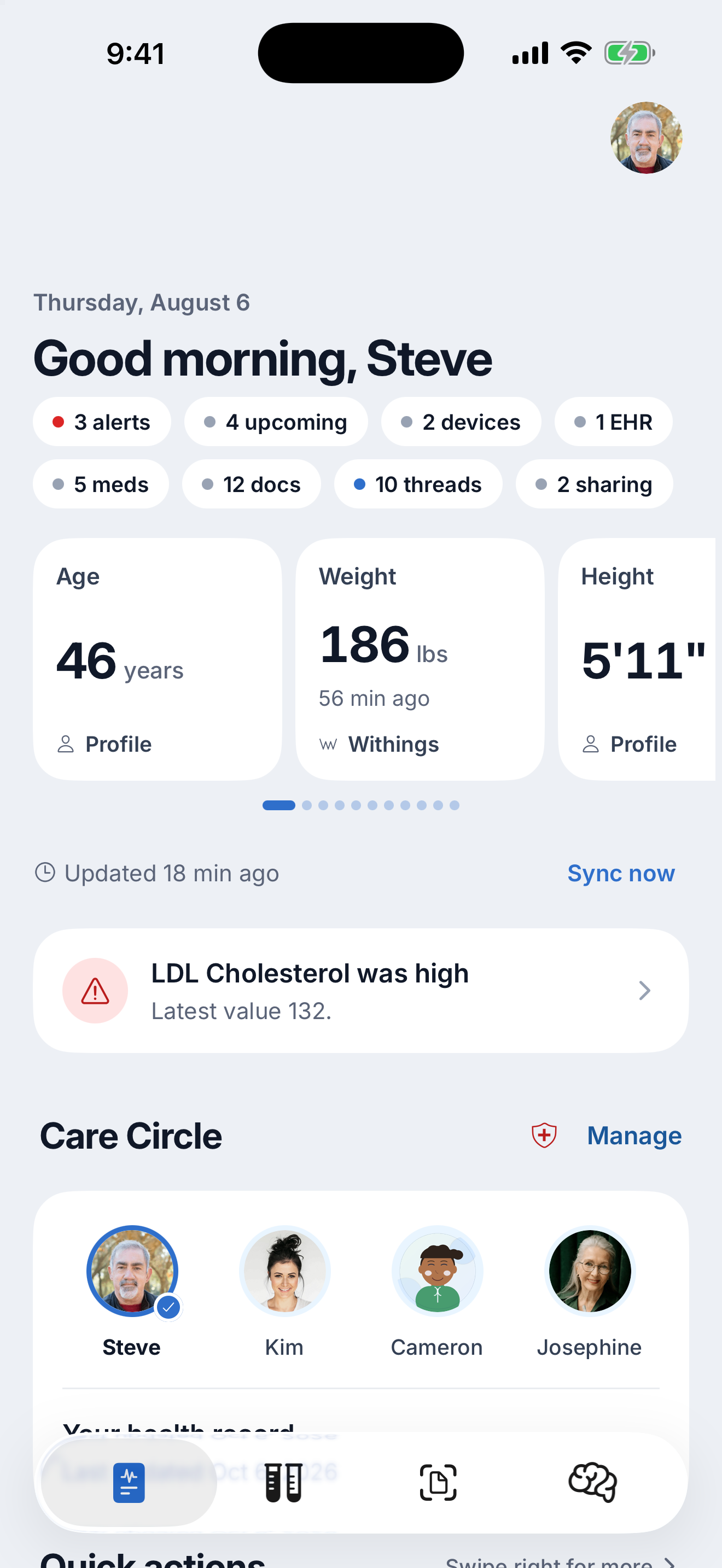Select Cameron in Care Circle
The height and width of the screenshot is (1568, 722).
coord(437,1292)
